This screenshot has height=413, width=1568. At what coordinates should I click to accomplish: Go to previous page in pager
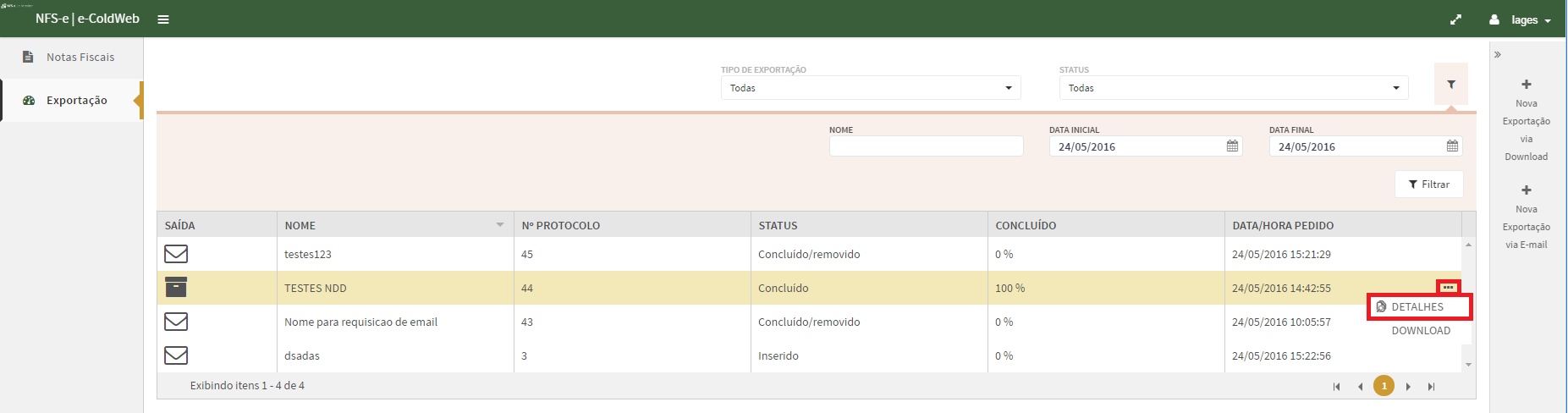1361,387
